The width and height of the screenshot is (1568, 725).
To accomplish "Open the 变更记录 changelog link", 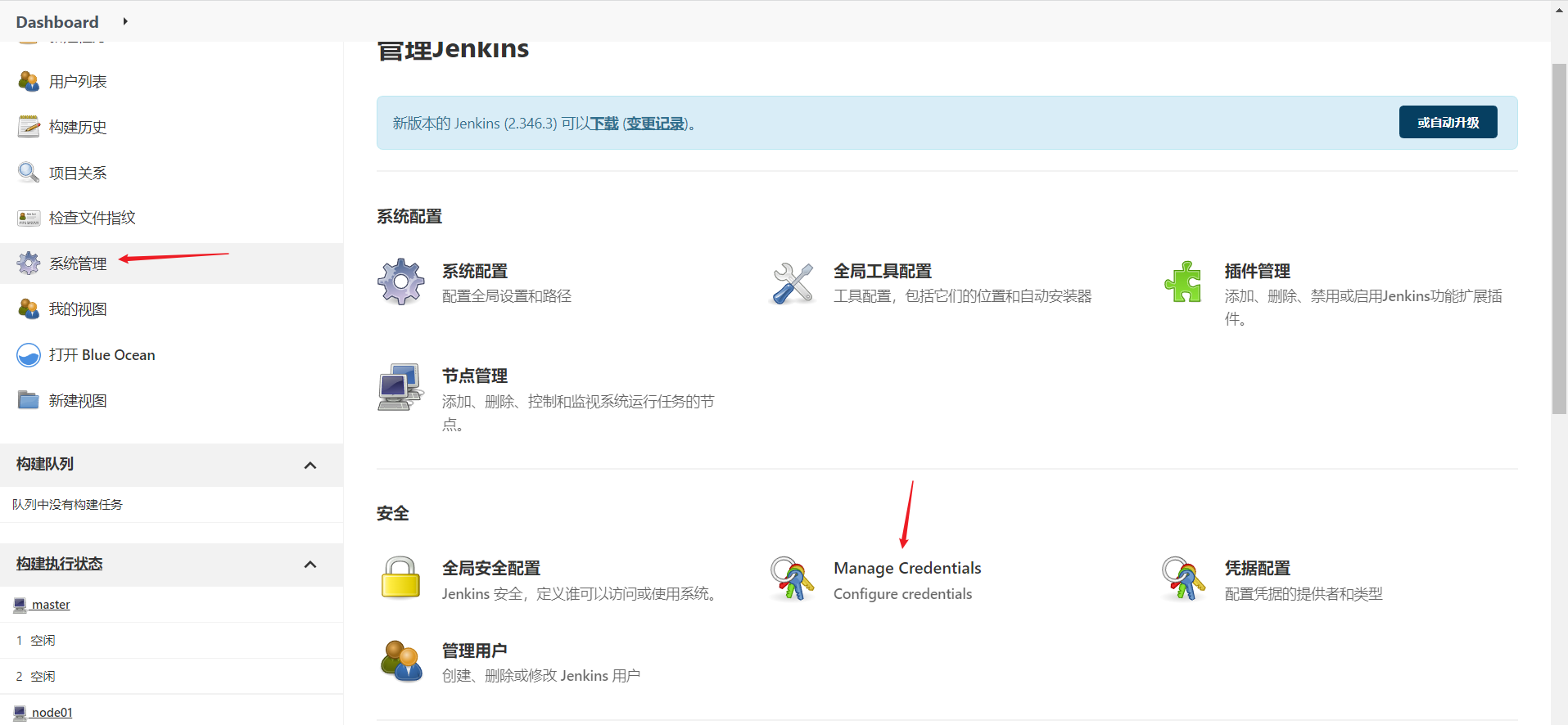I will click(x=655, y=124).
